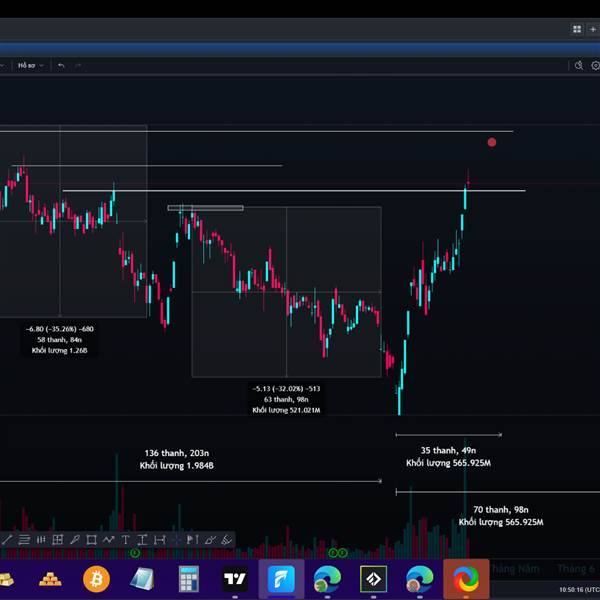Select the horizontal lines tool in favorites bar
The height and width of the screenshot is (600, 600).
pyautogui.click(x=24, y=540)
